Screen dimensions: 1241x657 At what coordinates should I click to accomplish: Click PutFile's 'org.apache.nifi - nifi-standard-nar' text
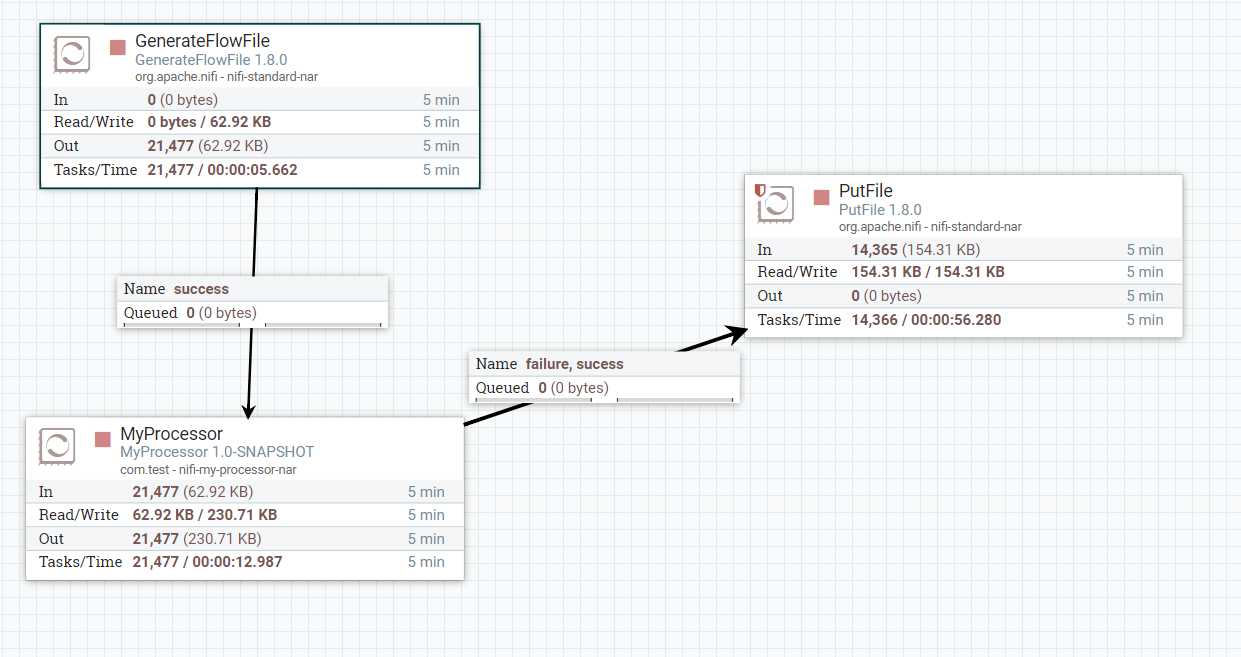tap(930, 227)
